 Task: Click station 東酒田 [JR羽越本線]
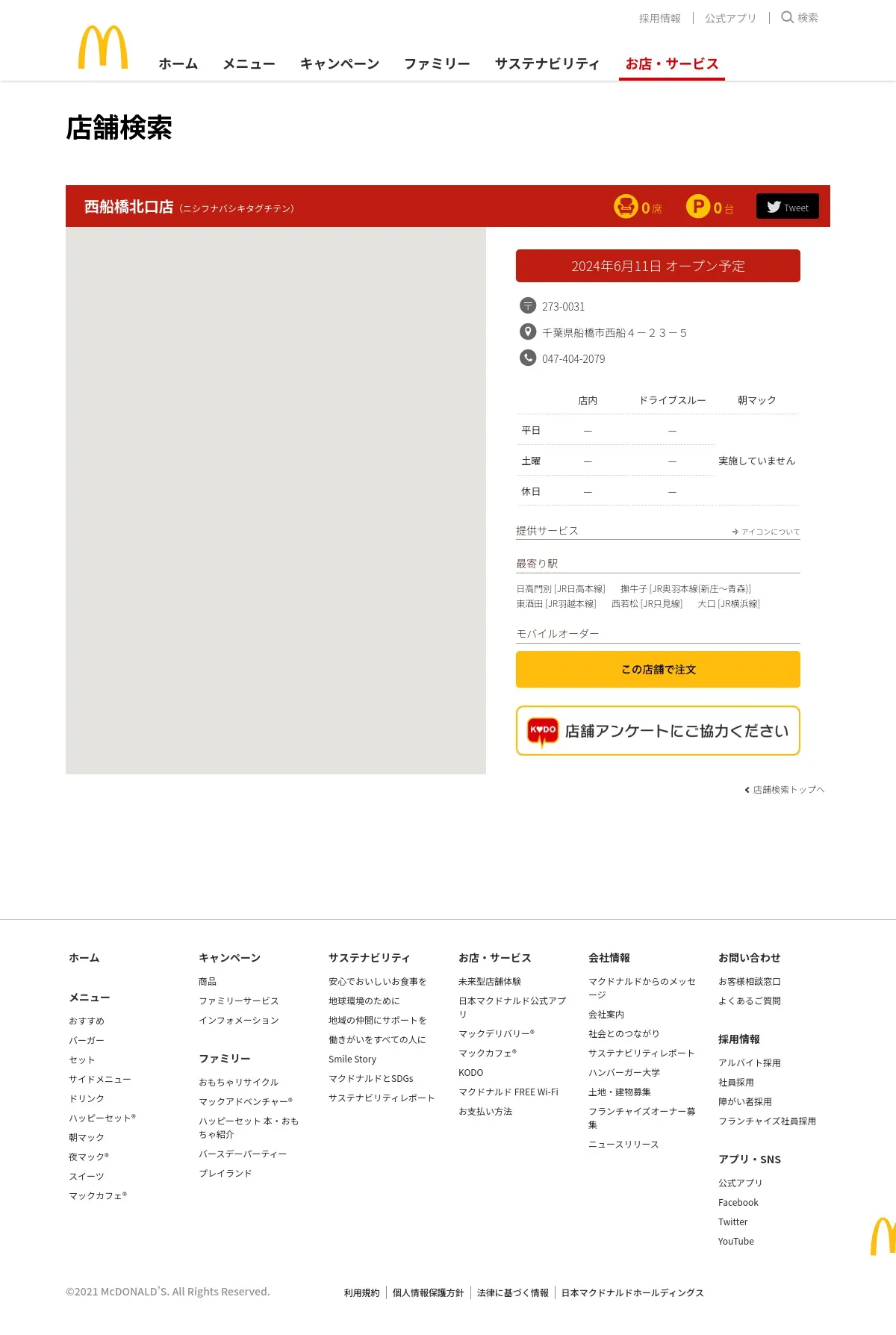[556, 603]
